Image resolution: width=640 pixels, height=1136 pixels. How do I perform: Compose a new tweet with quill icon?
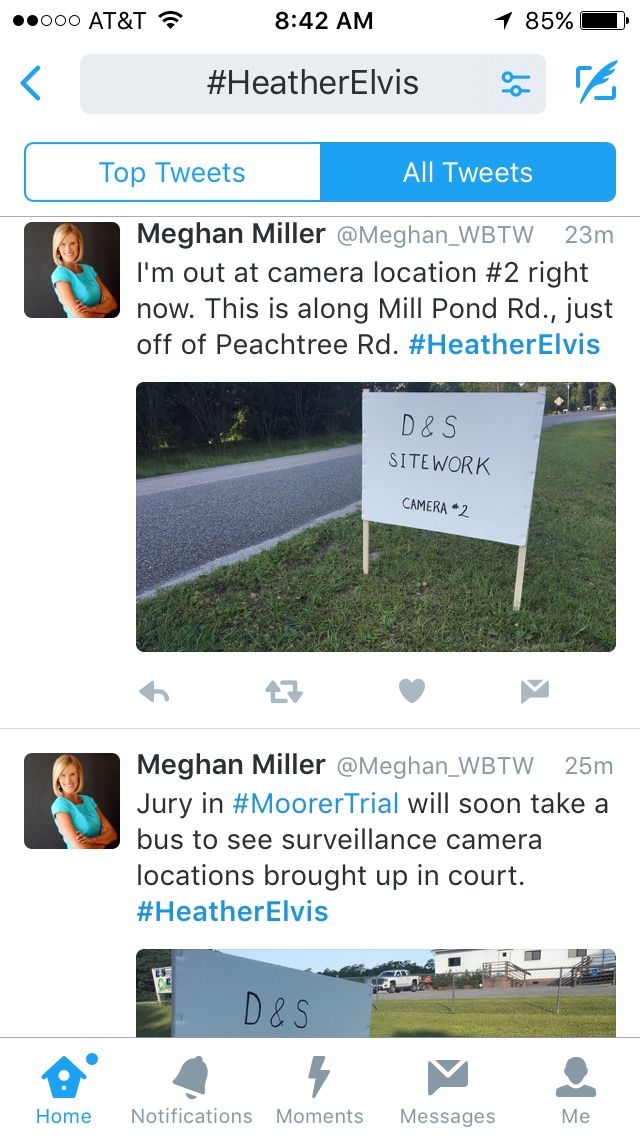coord(597,82)
